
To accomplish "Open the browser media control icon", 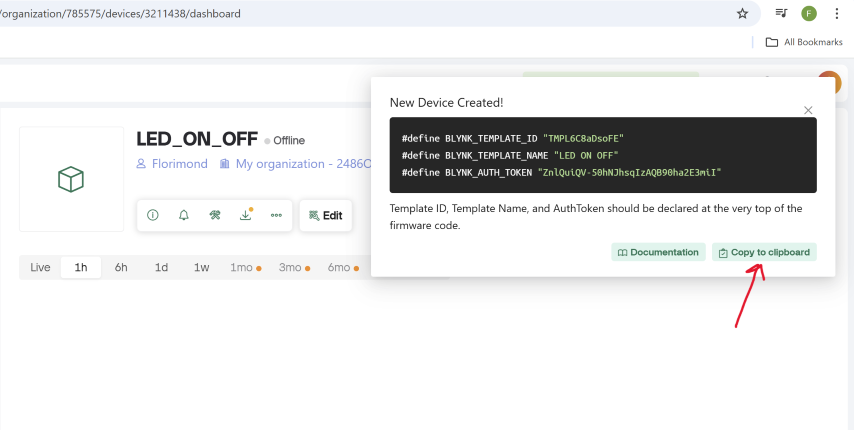I will 782,14.
